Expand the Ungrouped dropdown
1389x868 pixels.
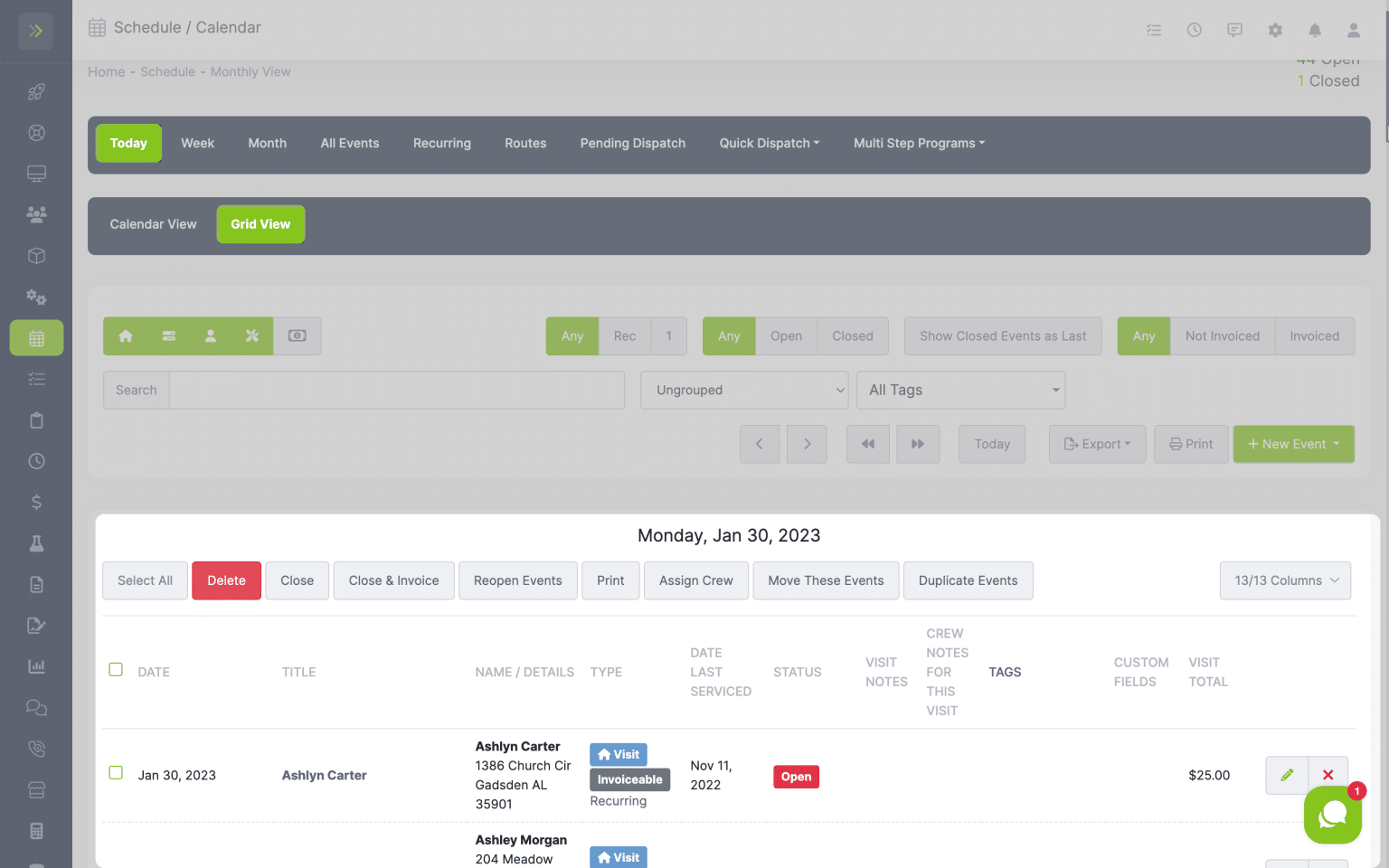pyautogui.click(x=743, y=390)
